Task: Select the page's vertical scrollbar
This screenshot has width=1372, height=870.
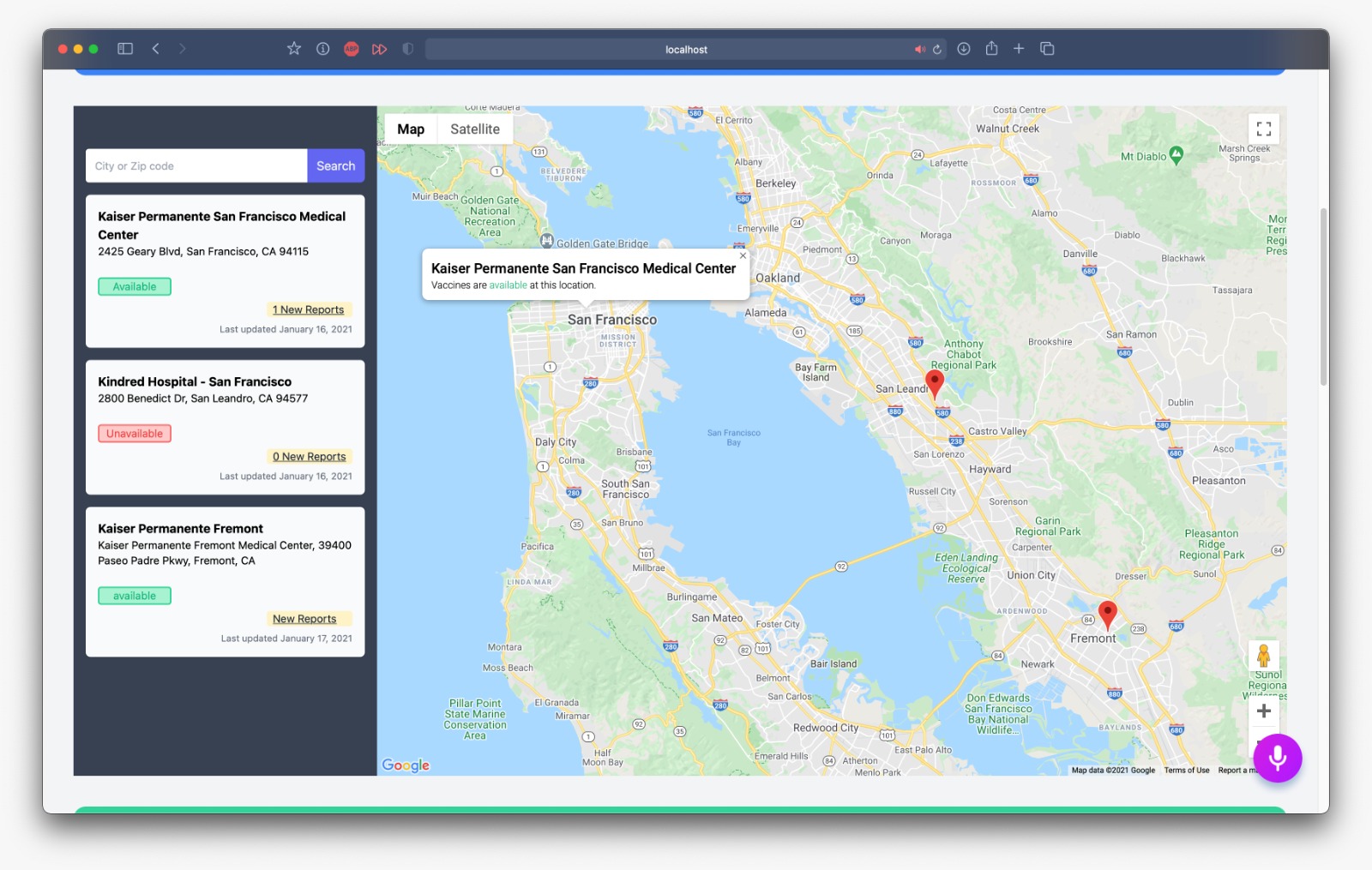Action: coord(1324,297)
